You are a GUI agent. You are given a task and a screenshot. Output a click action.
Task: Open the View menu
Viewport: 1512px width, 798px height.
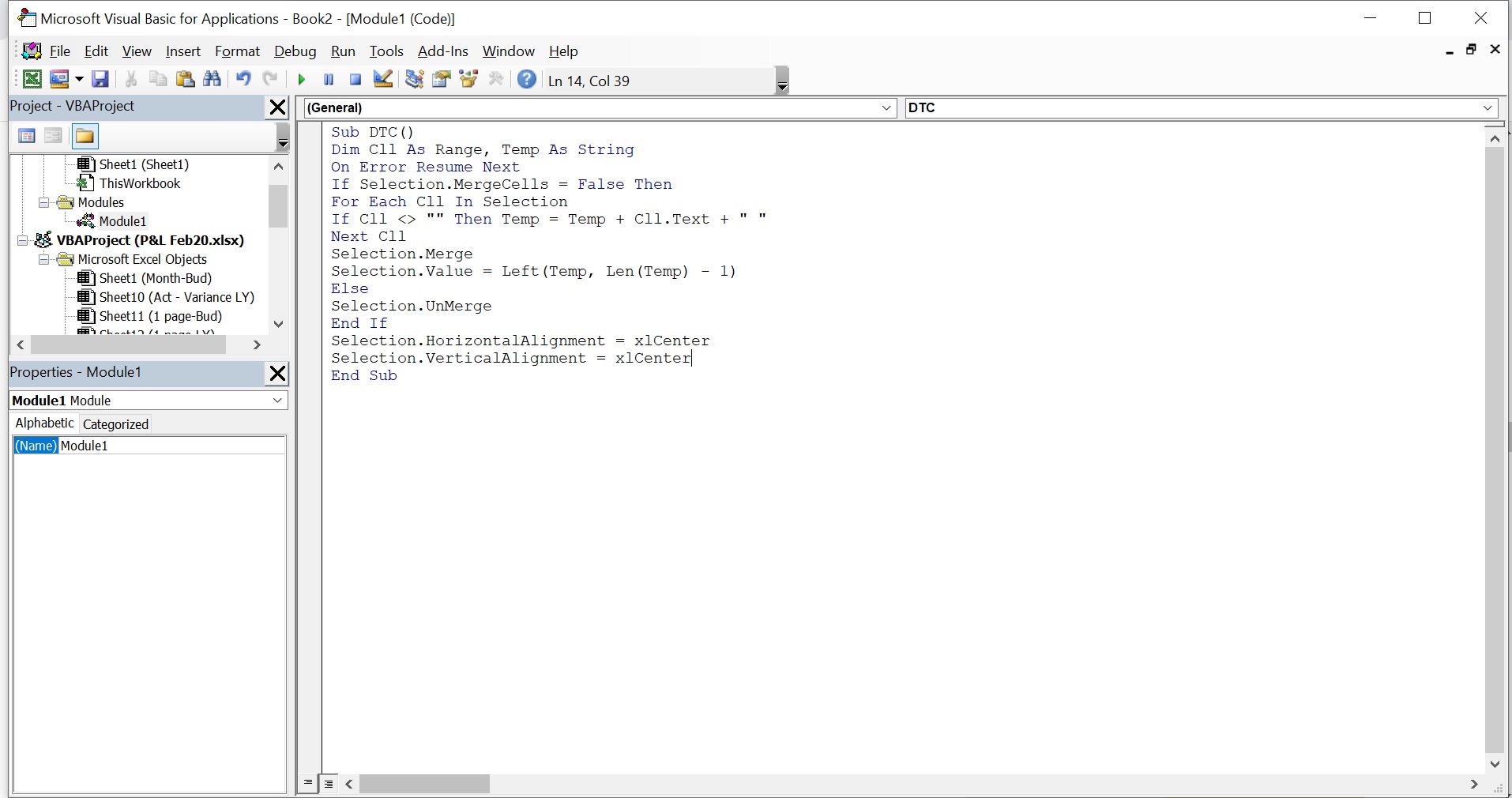click(137, 51)
